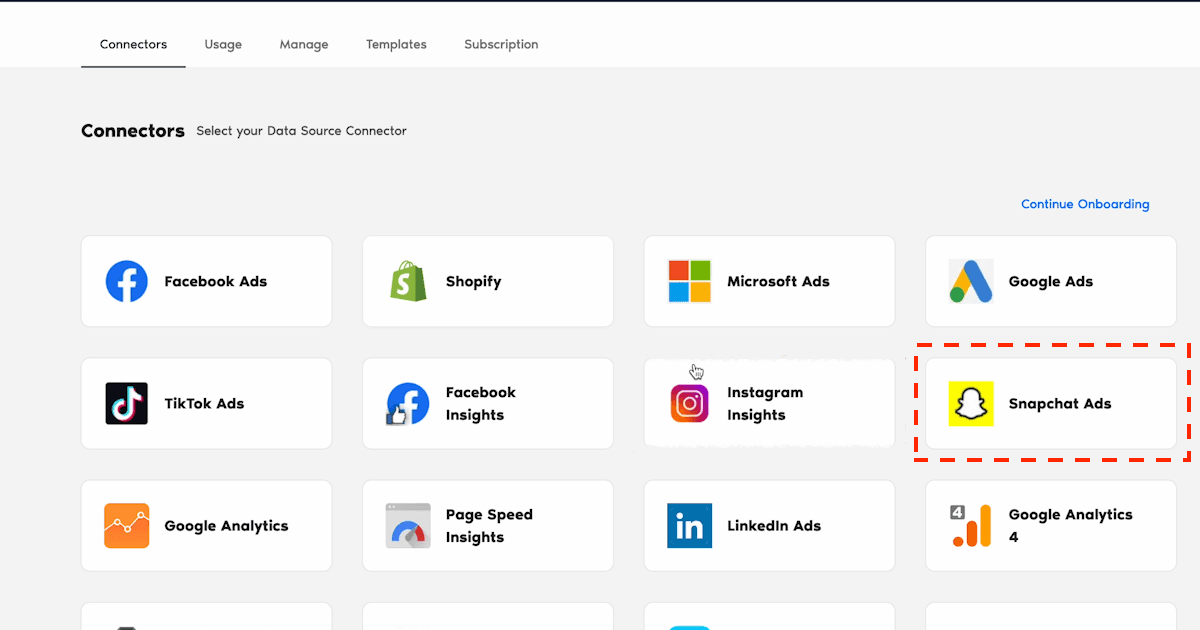Open the Page Speed Insights connector label
The height and width of the screenshot is (630, 1200).
(489, 526)
